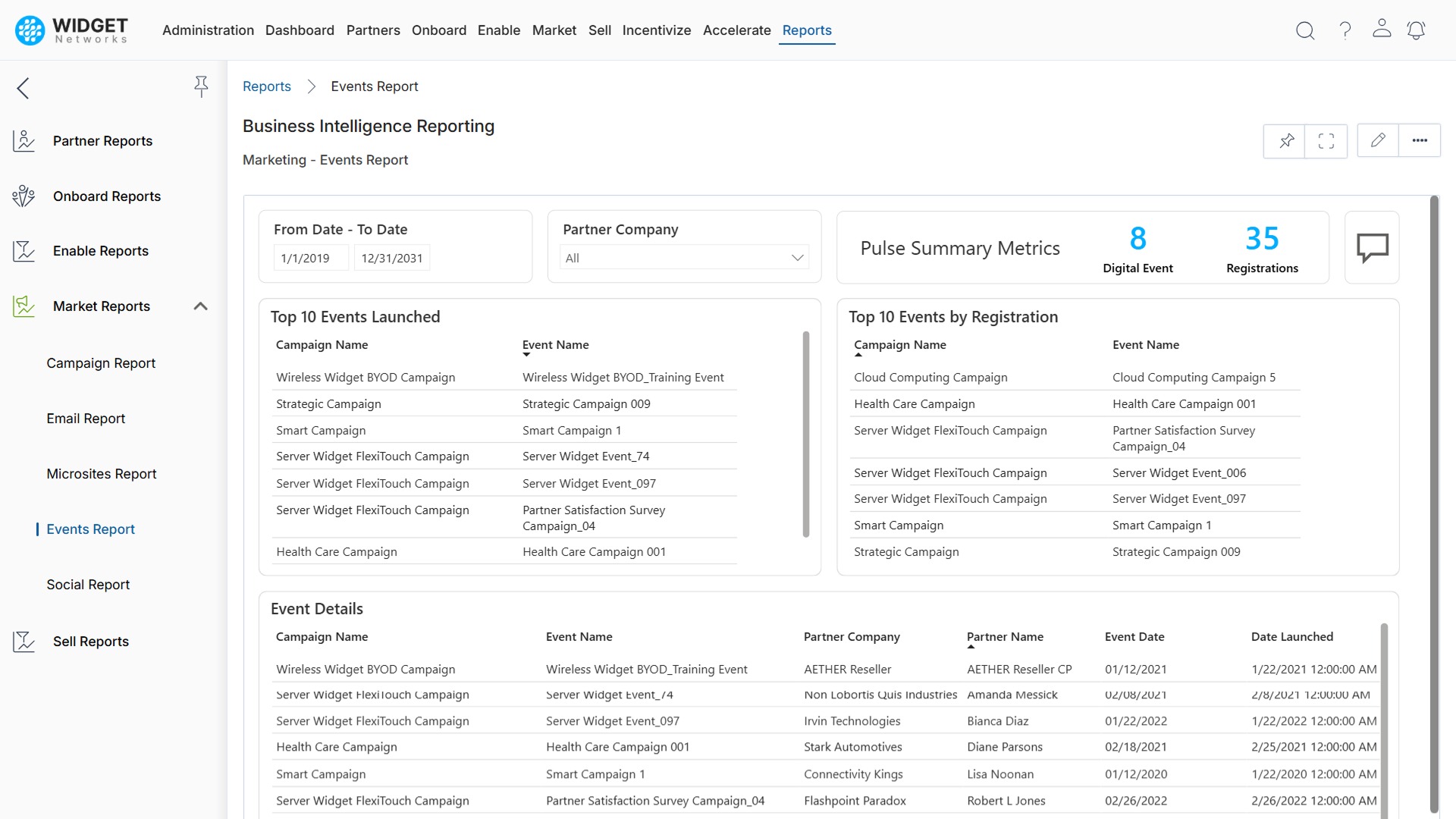Open search from the top navigation bar
The height and width of the screenshot is (819, 1456).
(1305, 30)
